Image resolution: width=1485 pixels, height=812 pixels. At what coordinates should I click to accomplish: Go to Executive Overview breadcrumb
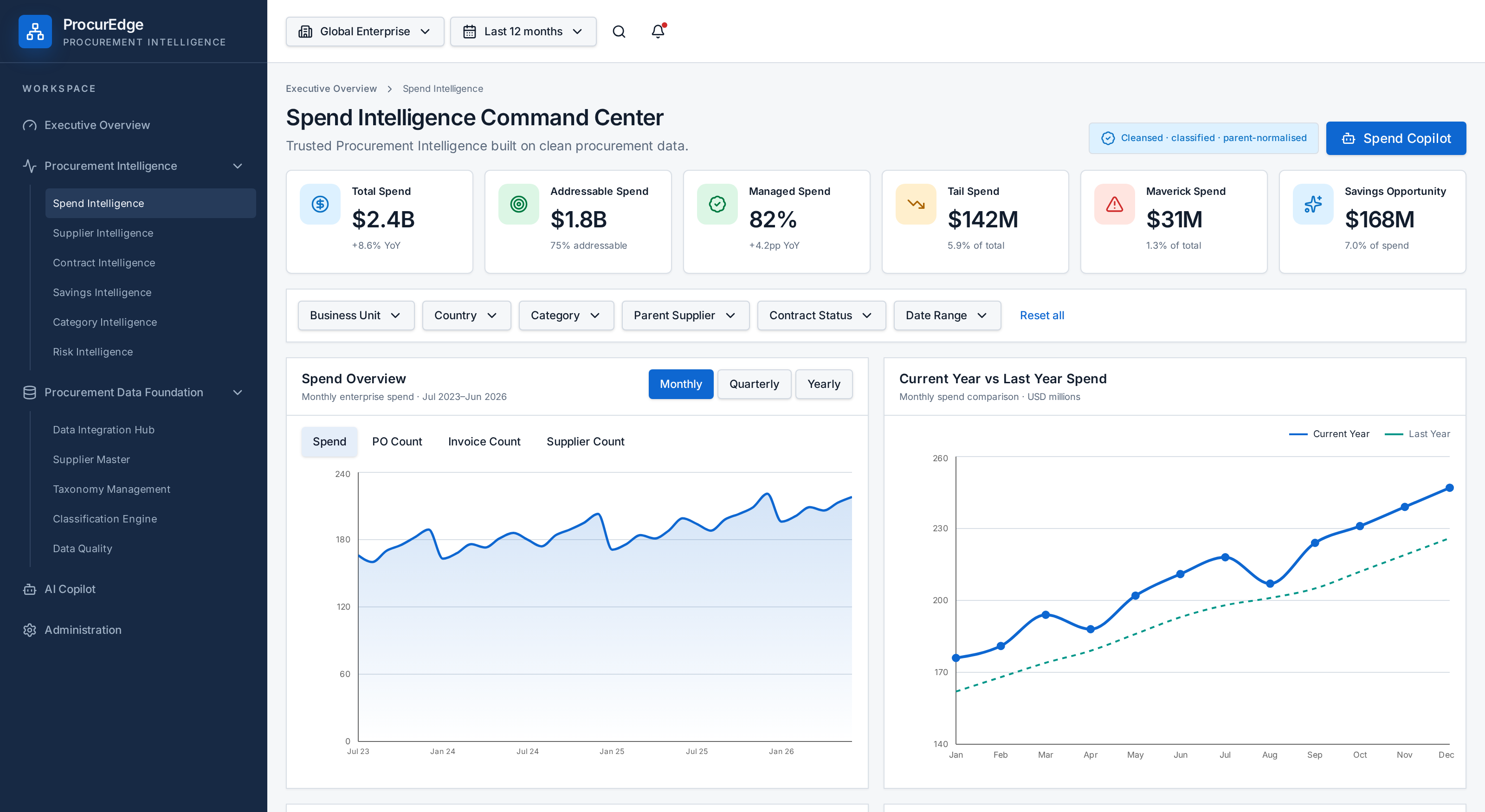331,89
